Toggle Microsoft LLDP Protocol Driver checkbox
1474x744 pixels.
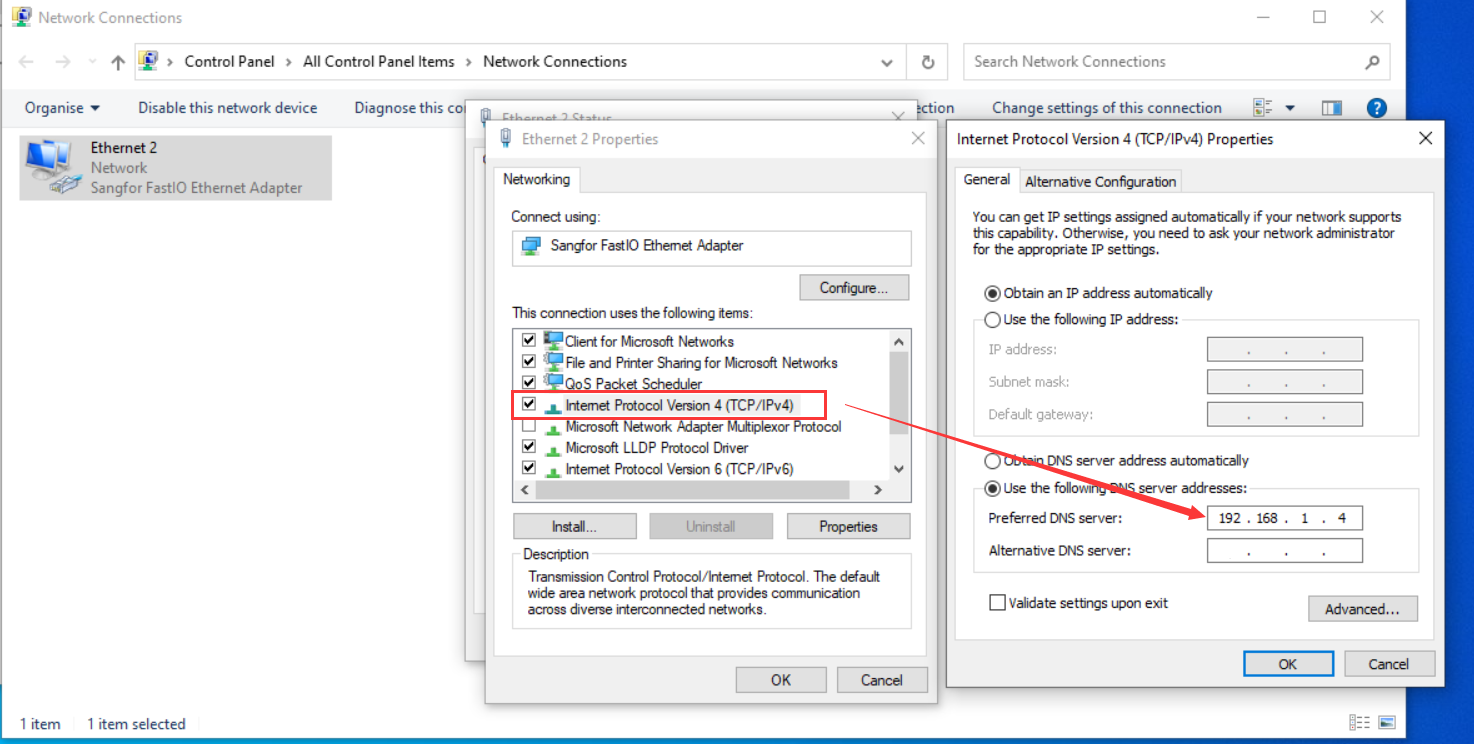(529, 447)
